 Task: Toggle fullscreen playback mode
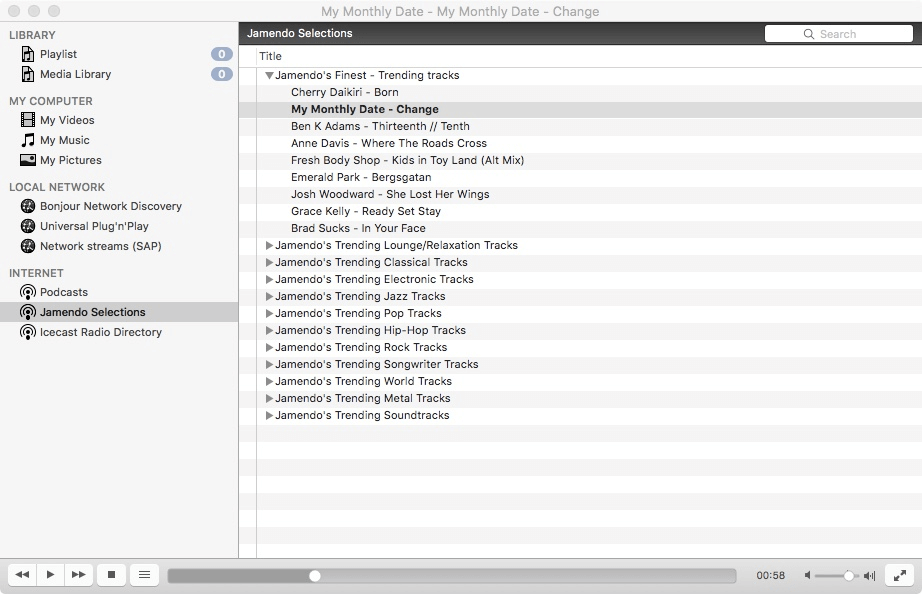point(899,575)
